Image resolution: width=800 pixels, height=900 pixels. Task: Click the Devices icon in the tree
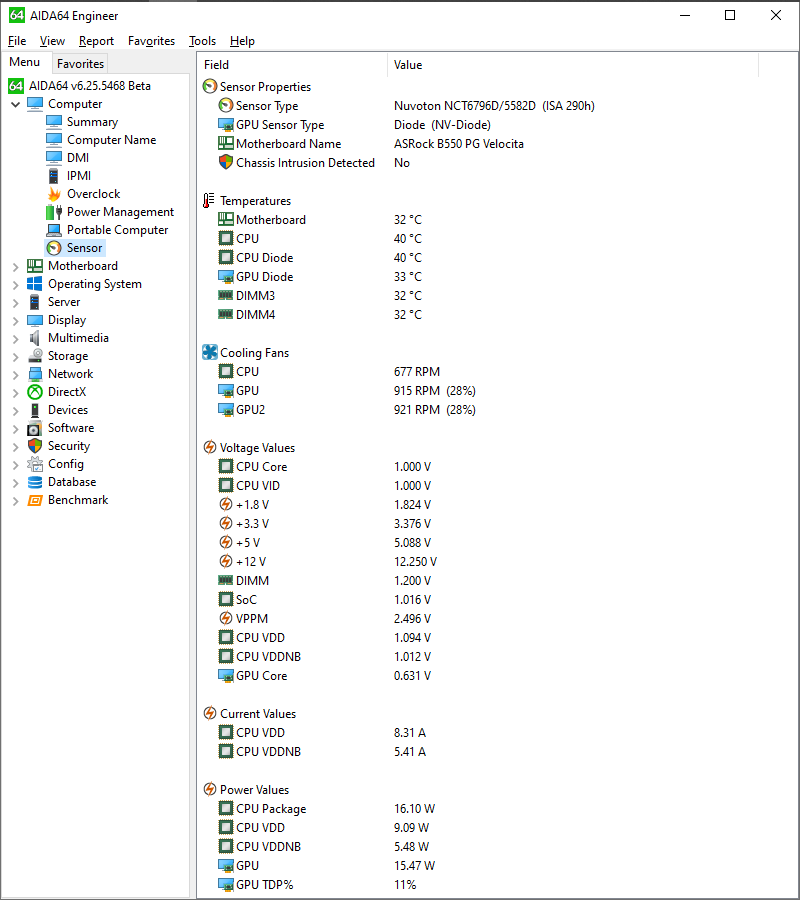35,410
